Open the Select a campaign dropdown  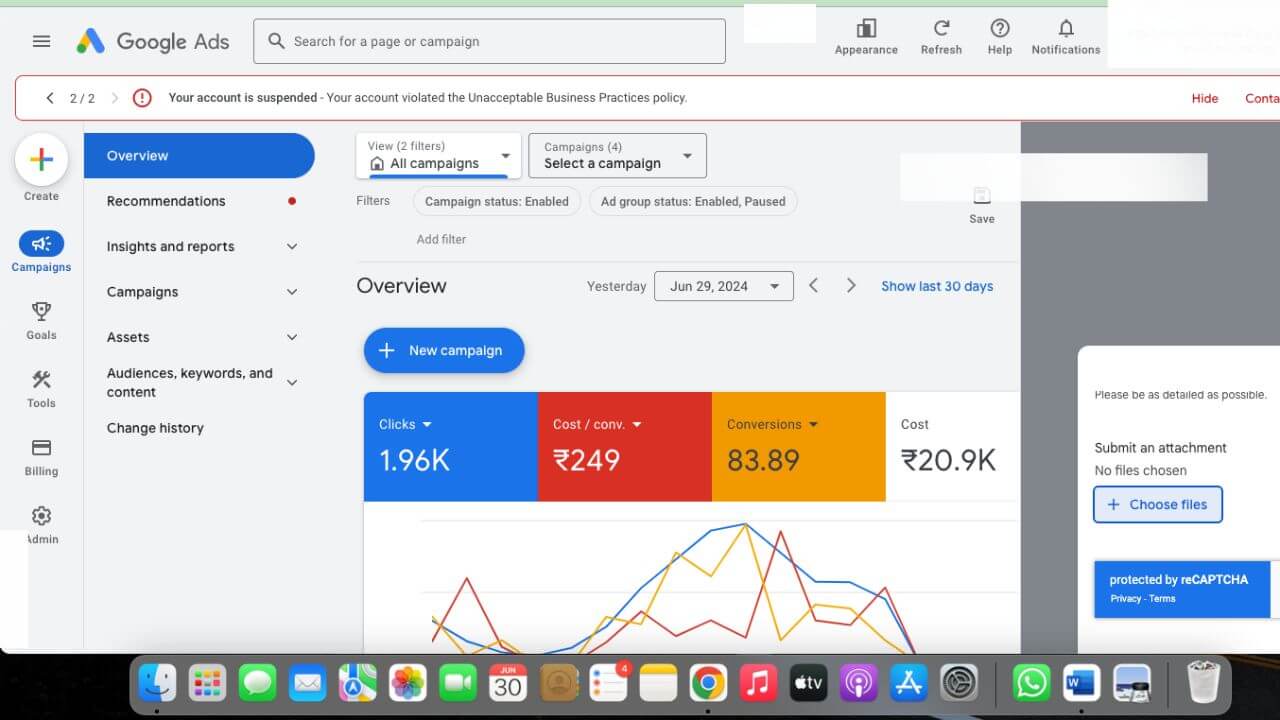pyautogui.click(x=617, y=156)
